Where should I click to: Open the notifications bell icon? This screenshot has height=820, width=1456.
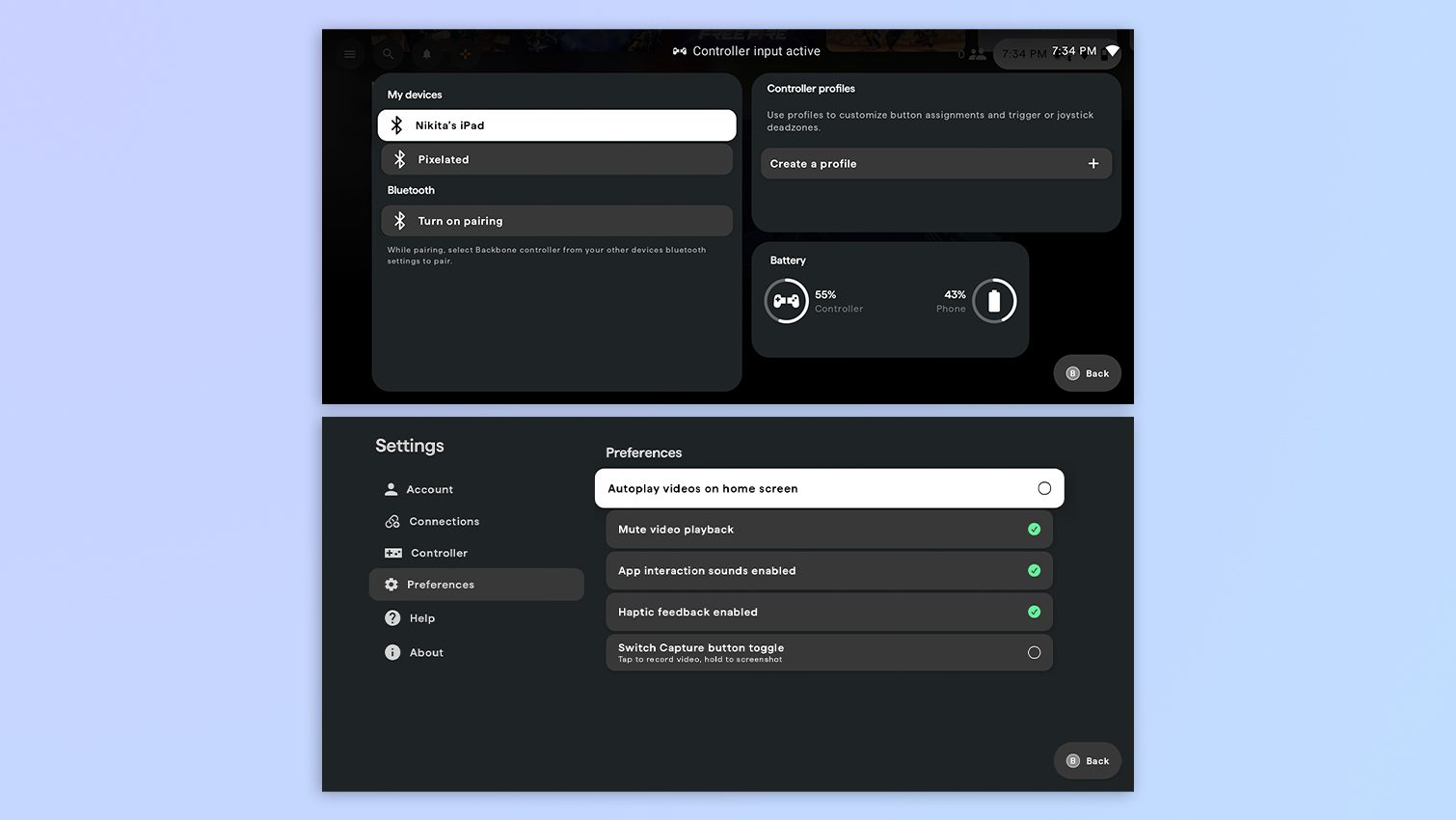click(427, 54)
